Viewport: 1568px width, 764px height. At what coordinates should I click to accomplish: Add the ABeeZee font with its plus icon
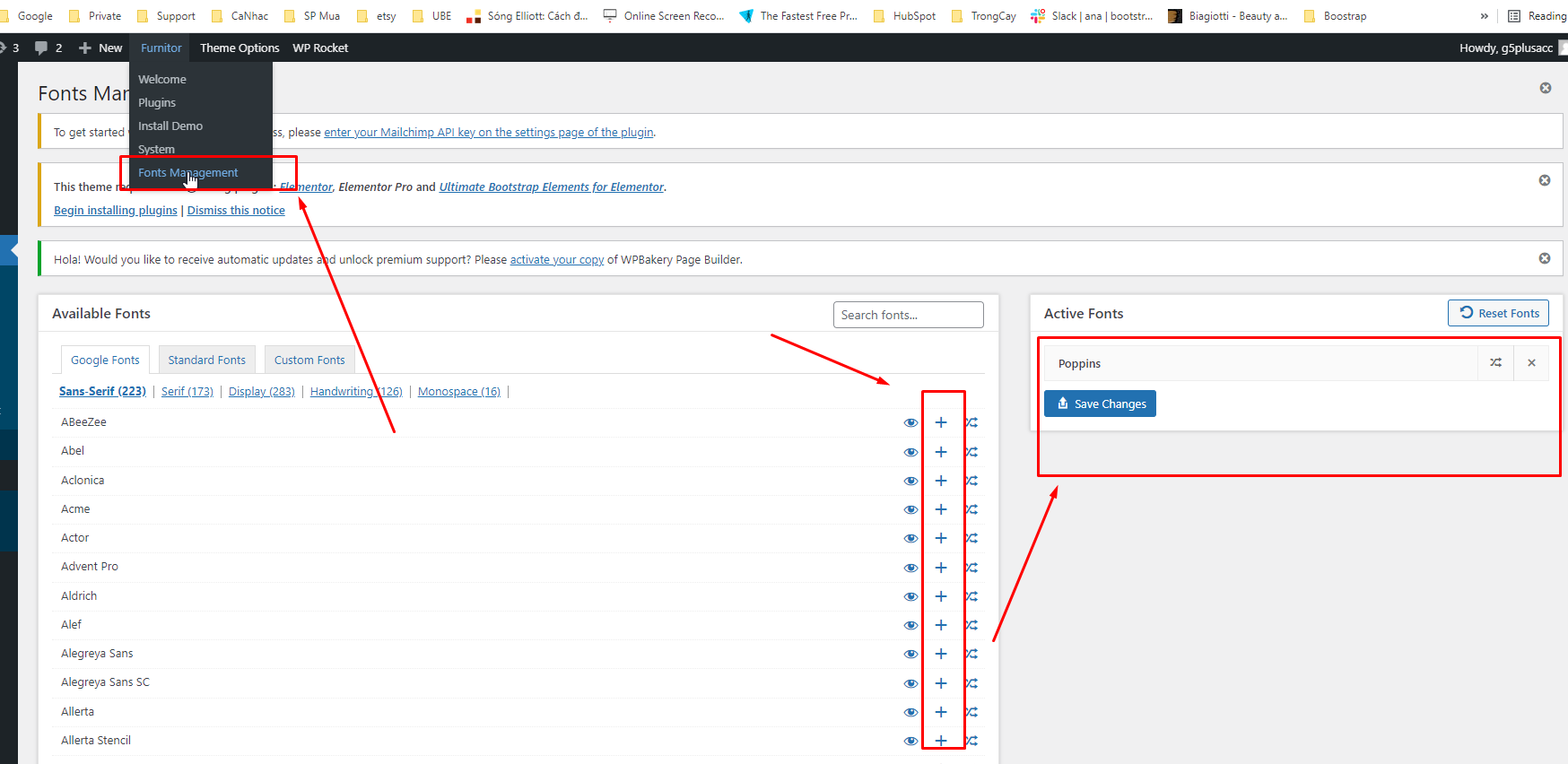tap(941, 422)
